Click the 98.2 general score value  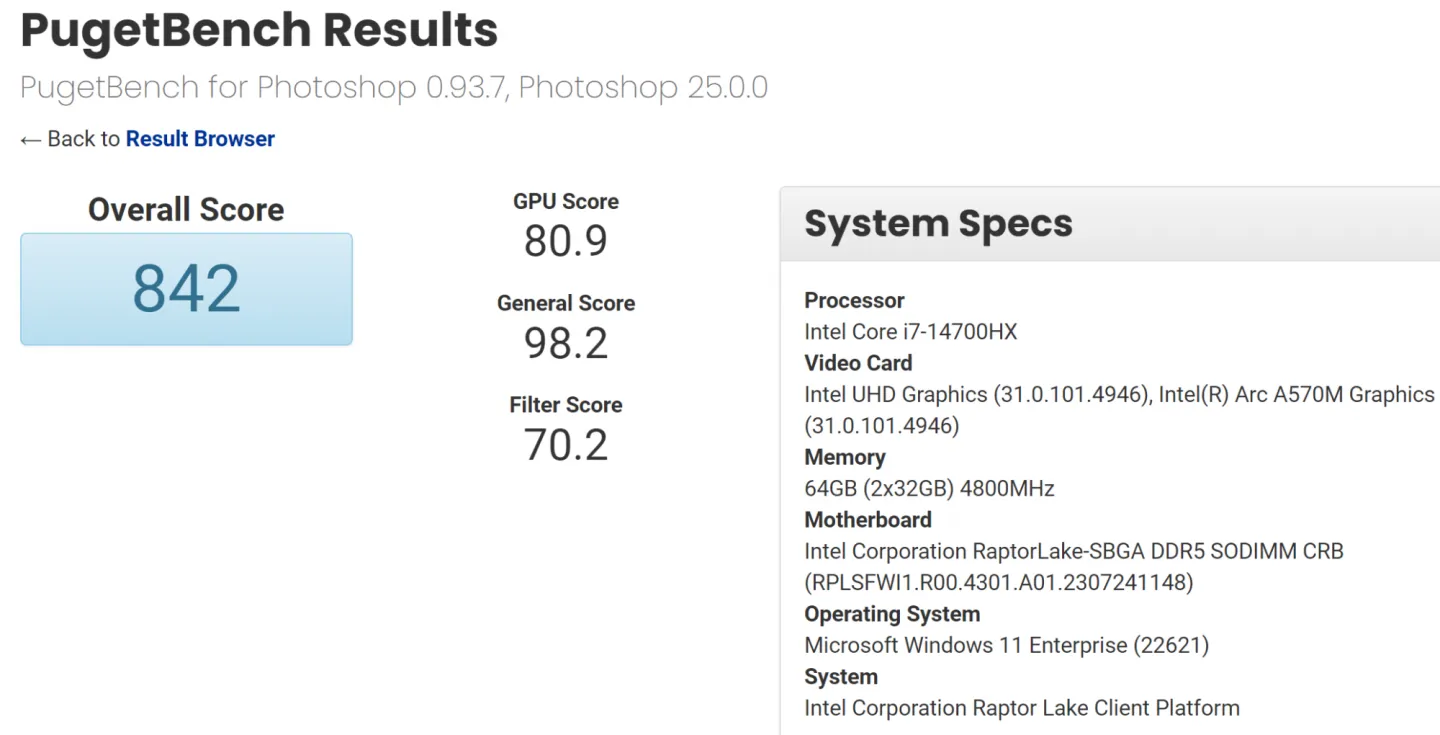[565, 343]
